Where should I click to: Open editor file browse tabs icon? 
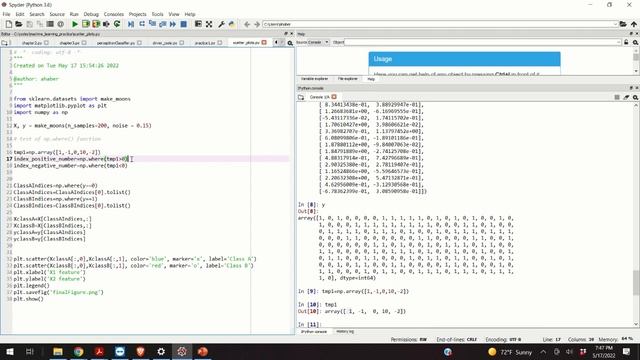4,42
